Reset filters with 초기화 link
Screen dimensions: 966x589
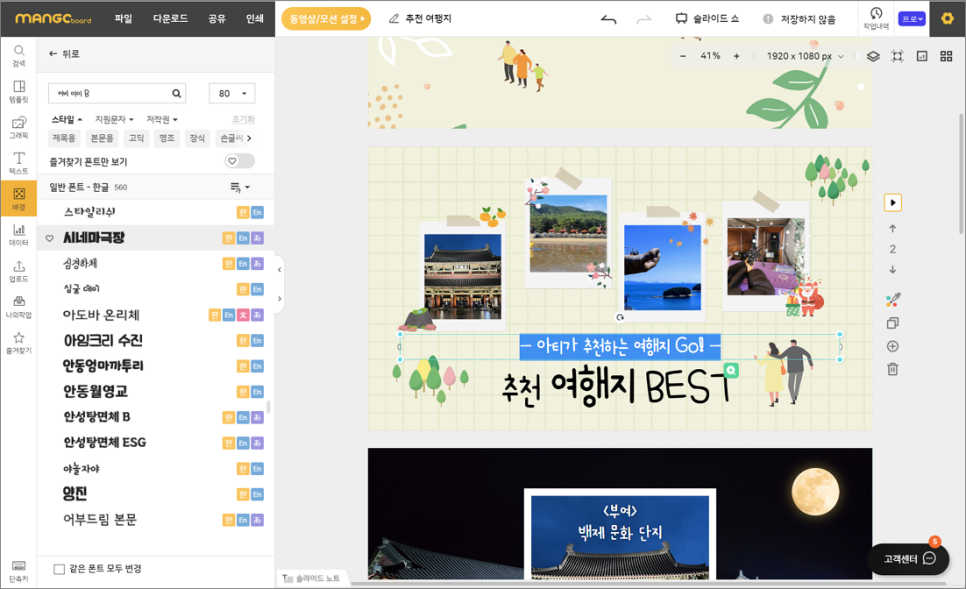[x=243, y=120]
